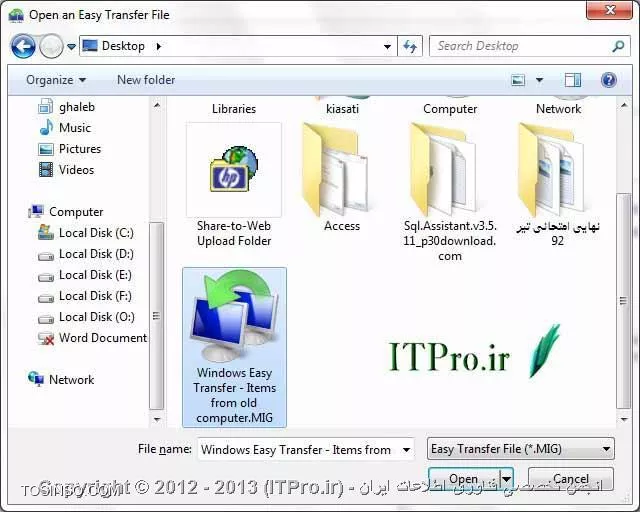The width and height of the screenshot is (640, 512).
Task: Change your view icon in toolbar
Action: (x=518, y=80)
